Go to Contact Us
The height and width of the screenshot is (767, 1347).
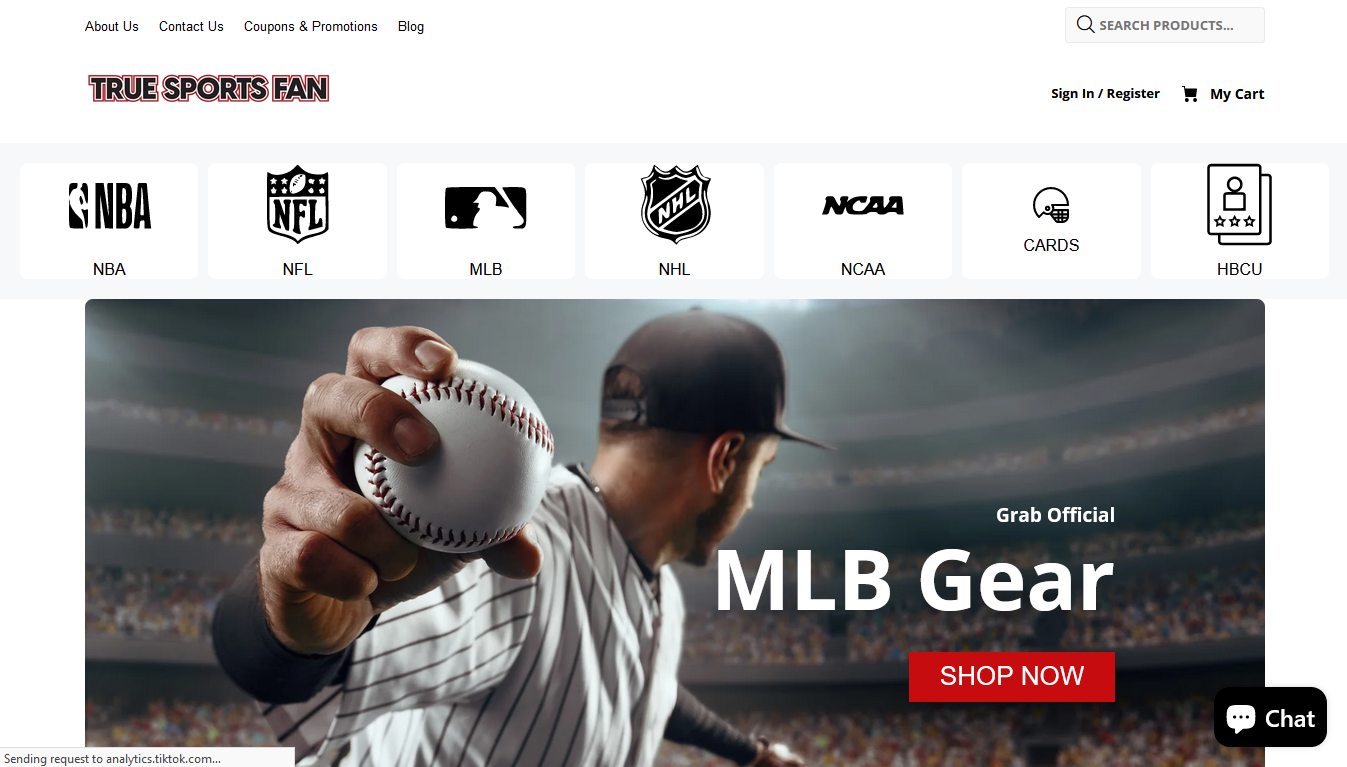[191, 27]
